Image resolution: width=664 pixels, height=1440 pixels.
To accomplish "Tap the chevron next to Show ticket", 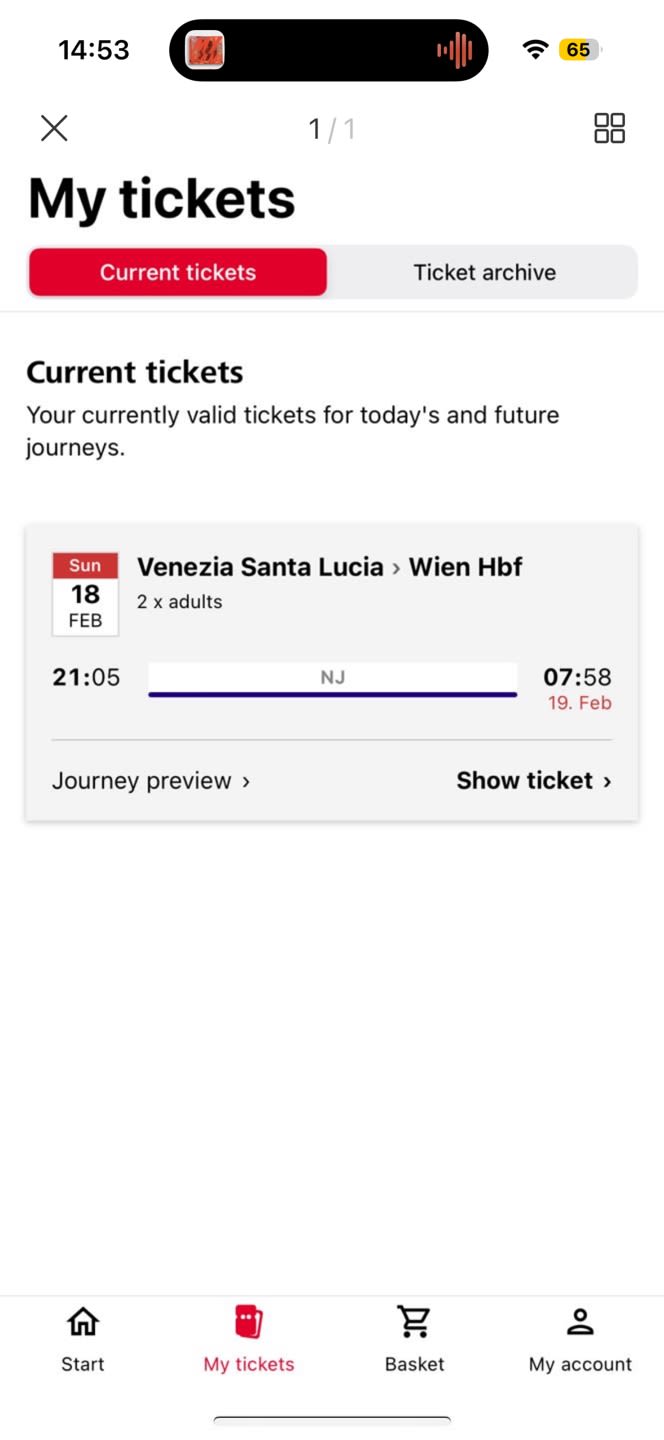I will pyautogui.click(x=607, y=781).
